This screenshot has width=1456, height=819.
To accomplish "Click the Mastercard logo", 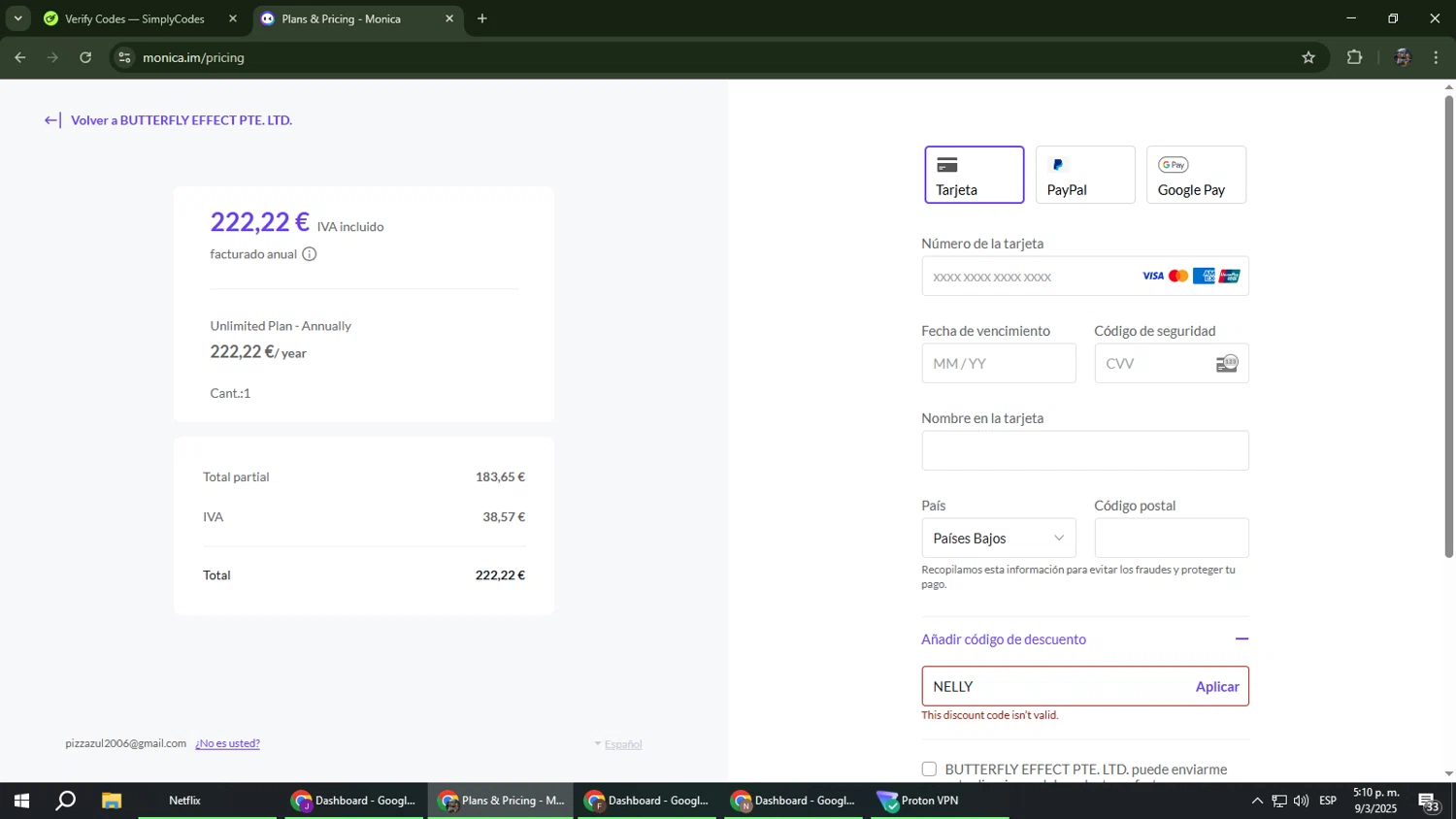I will click(x=1178, y=277).
